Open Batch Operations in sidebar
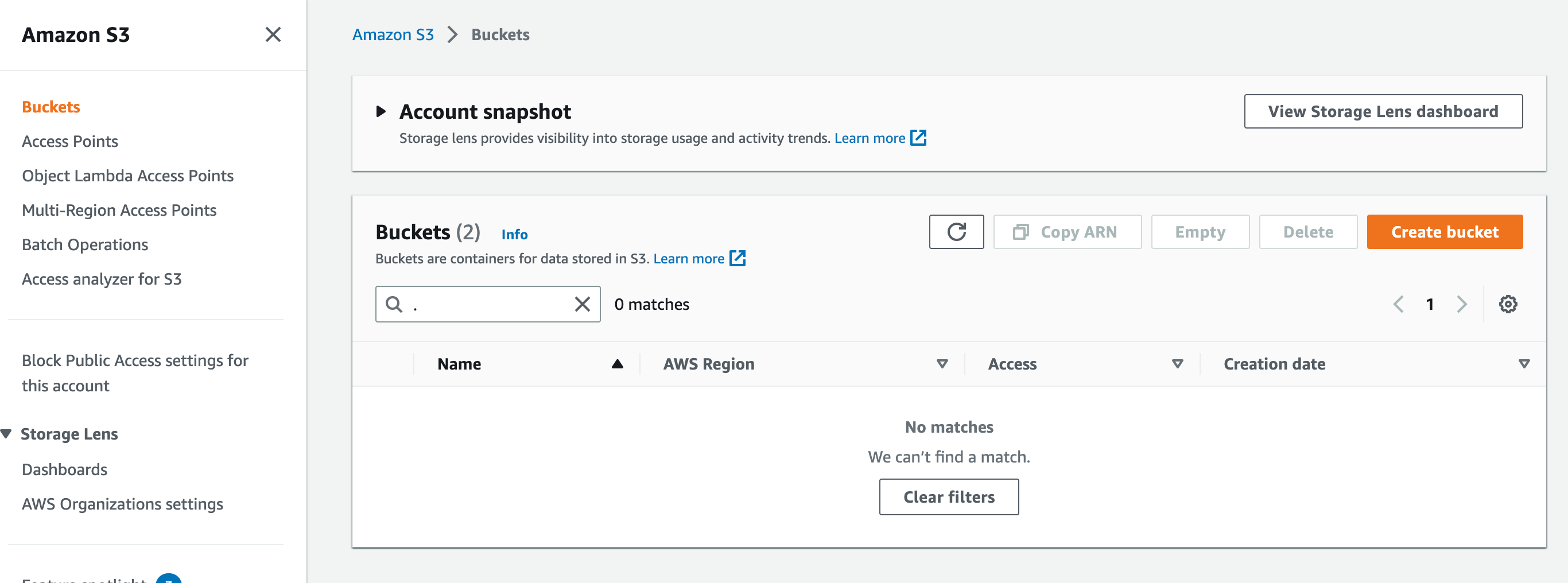The height and width of the screenshot is (583, 1568). click(85, 244)
